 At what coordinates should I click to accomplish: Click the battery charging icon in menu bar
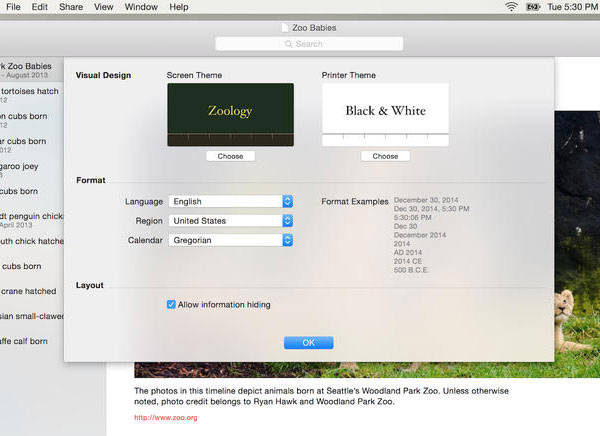coord(533,7)
